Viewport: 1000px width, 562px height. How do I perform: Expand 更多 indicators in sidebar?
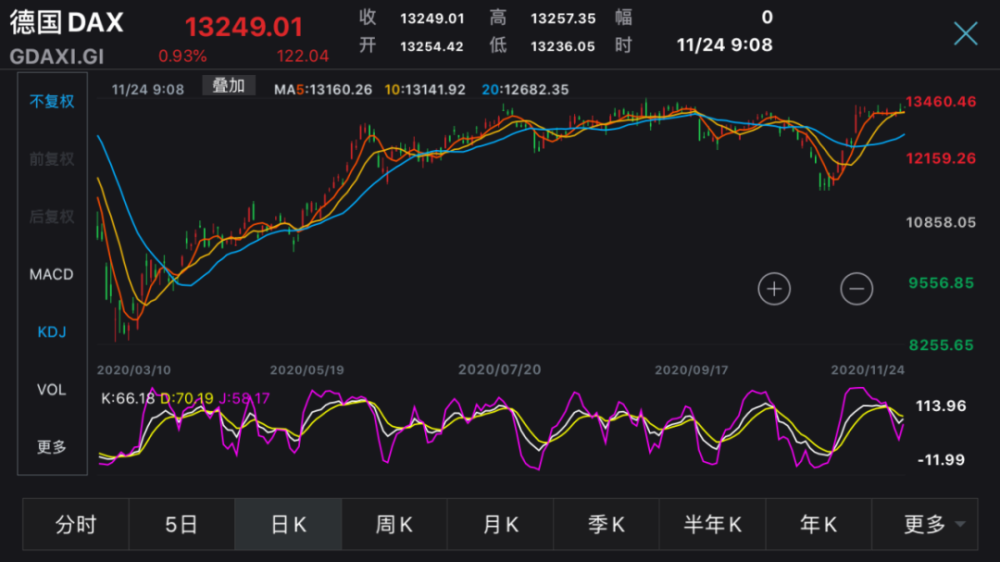[x=52, y=447]
